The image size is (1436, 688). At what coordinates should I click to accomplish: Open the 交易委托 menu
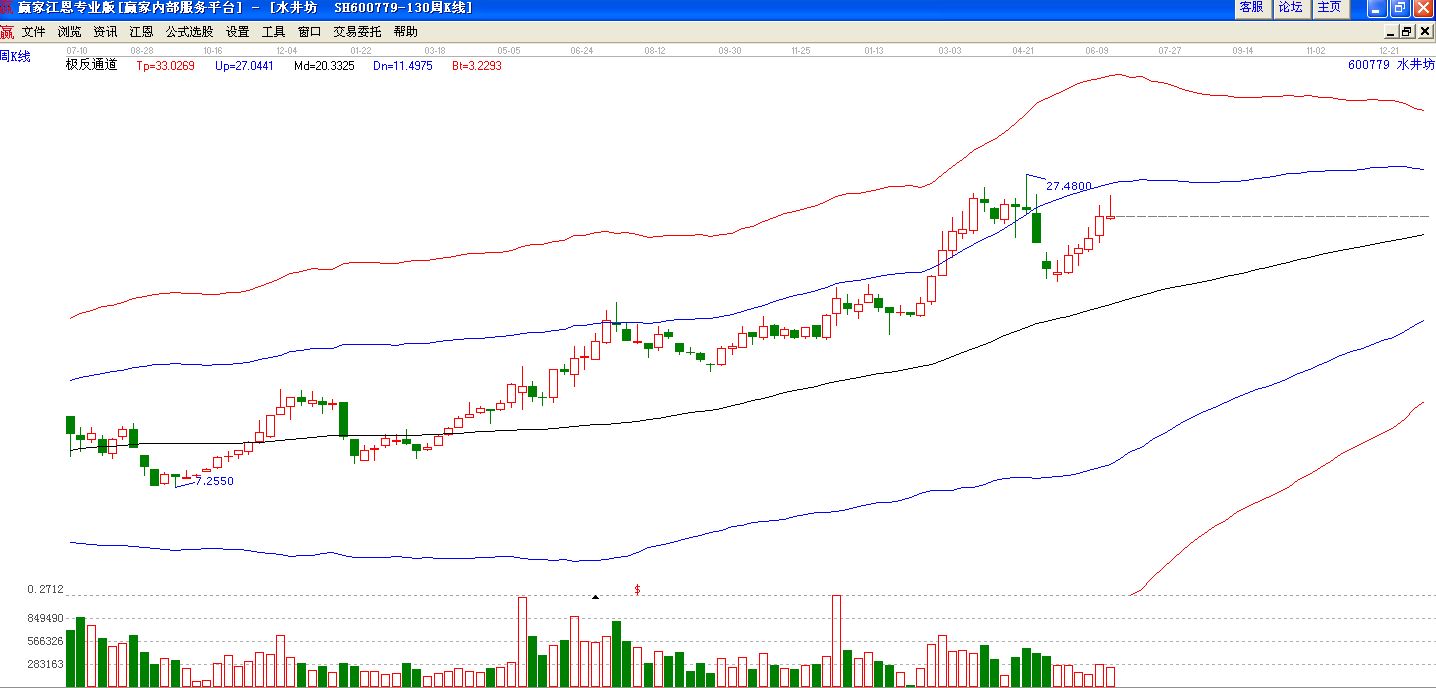357,32
